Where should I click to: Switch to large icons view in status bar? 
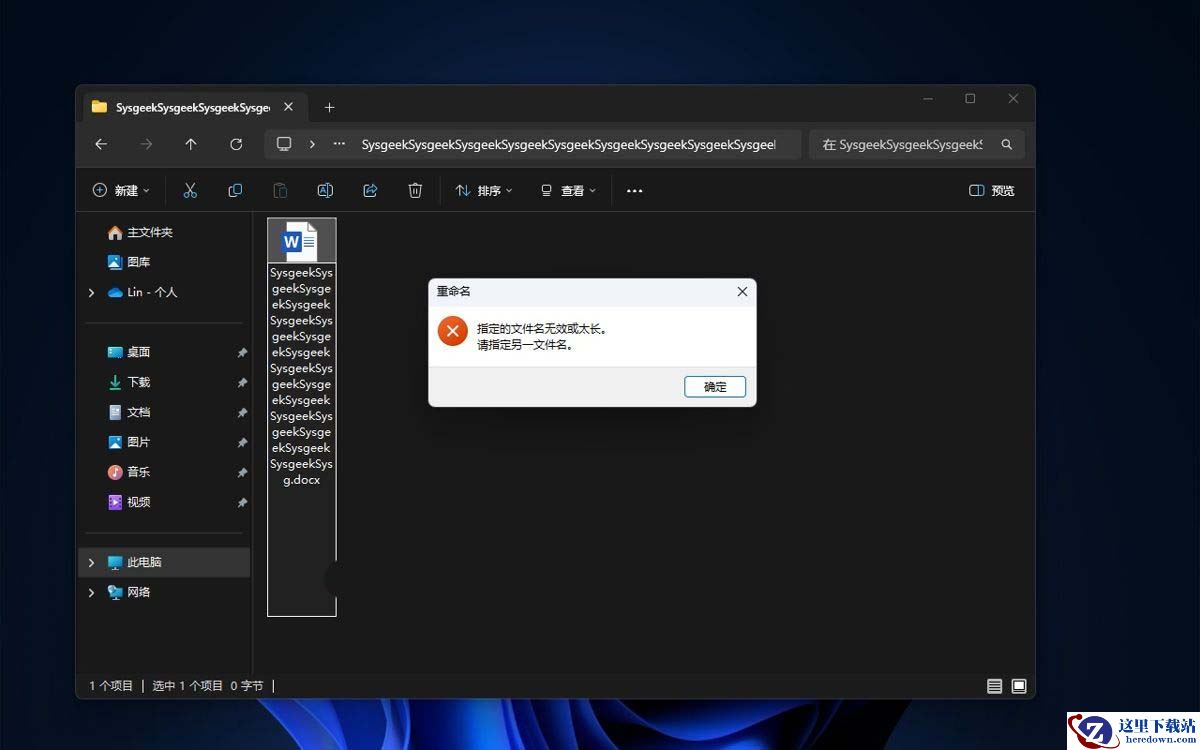click(x=1019, y=686)
